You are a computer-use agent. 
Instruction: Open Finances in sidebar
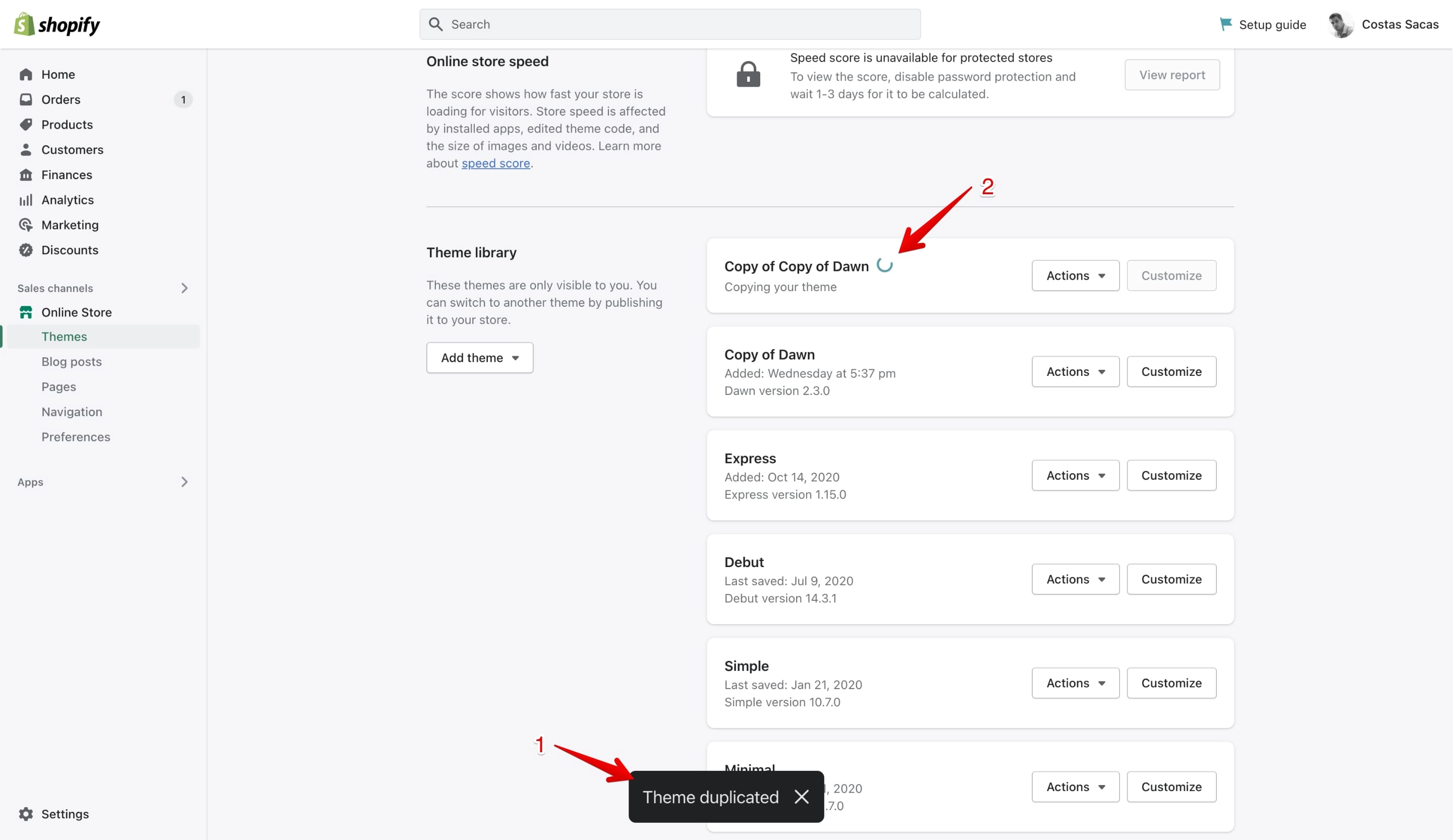click(x=66, y=175)
